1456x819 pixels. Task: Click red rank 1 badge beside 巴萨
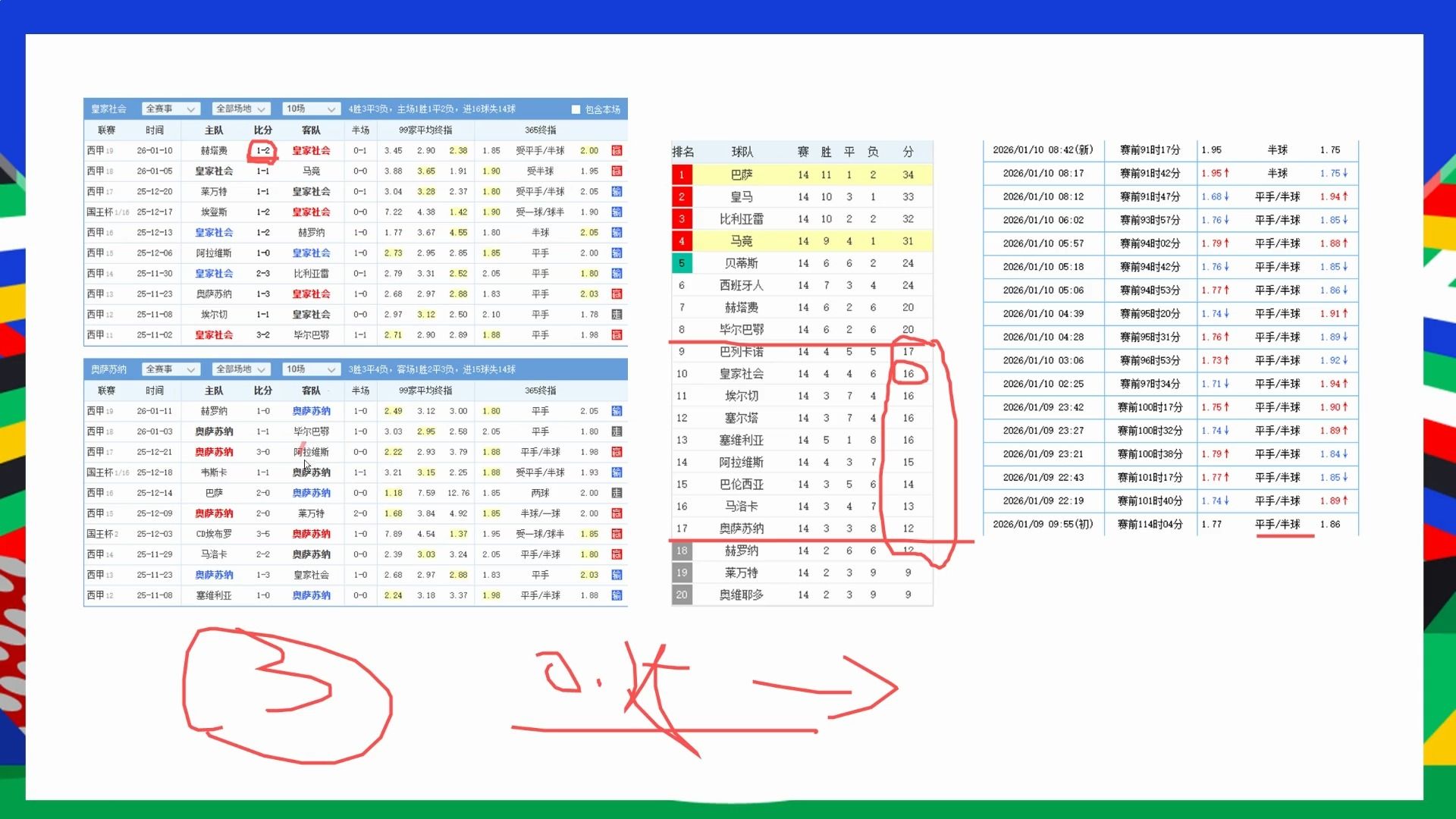(681, 175)
